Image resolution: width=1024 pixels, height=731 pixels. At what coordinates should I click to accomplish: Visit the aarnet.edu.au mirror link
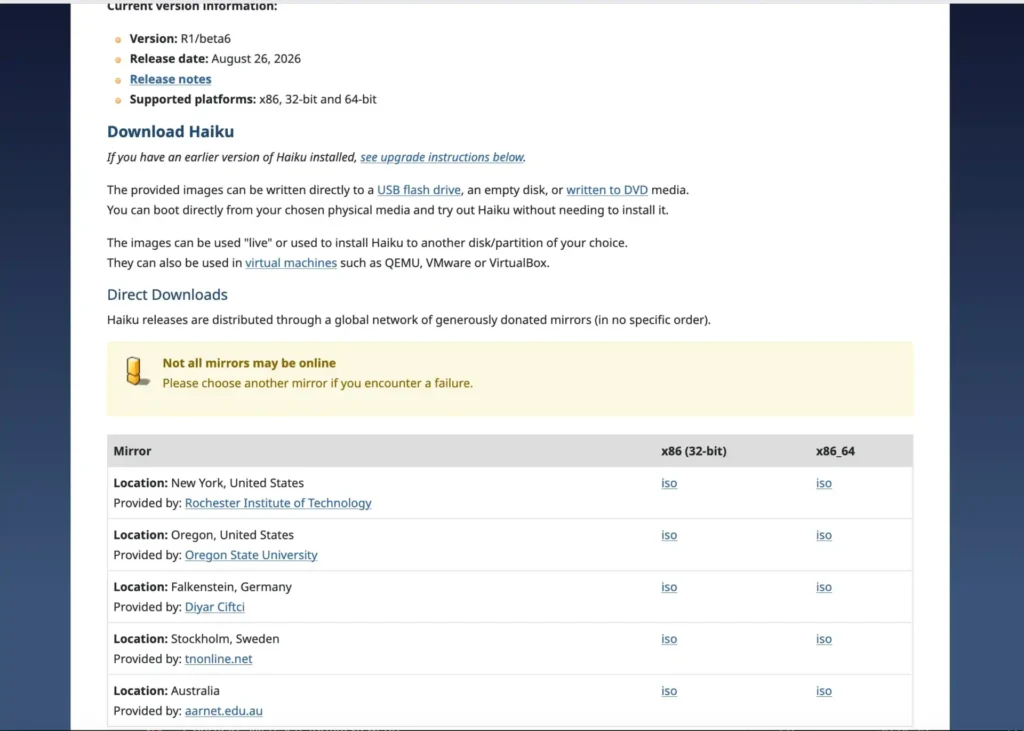coord(223,711)
